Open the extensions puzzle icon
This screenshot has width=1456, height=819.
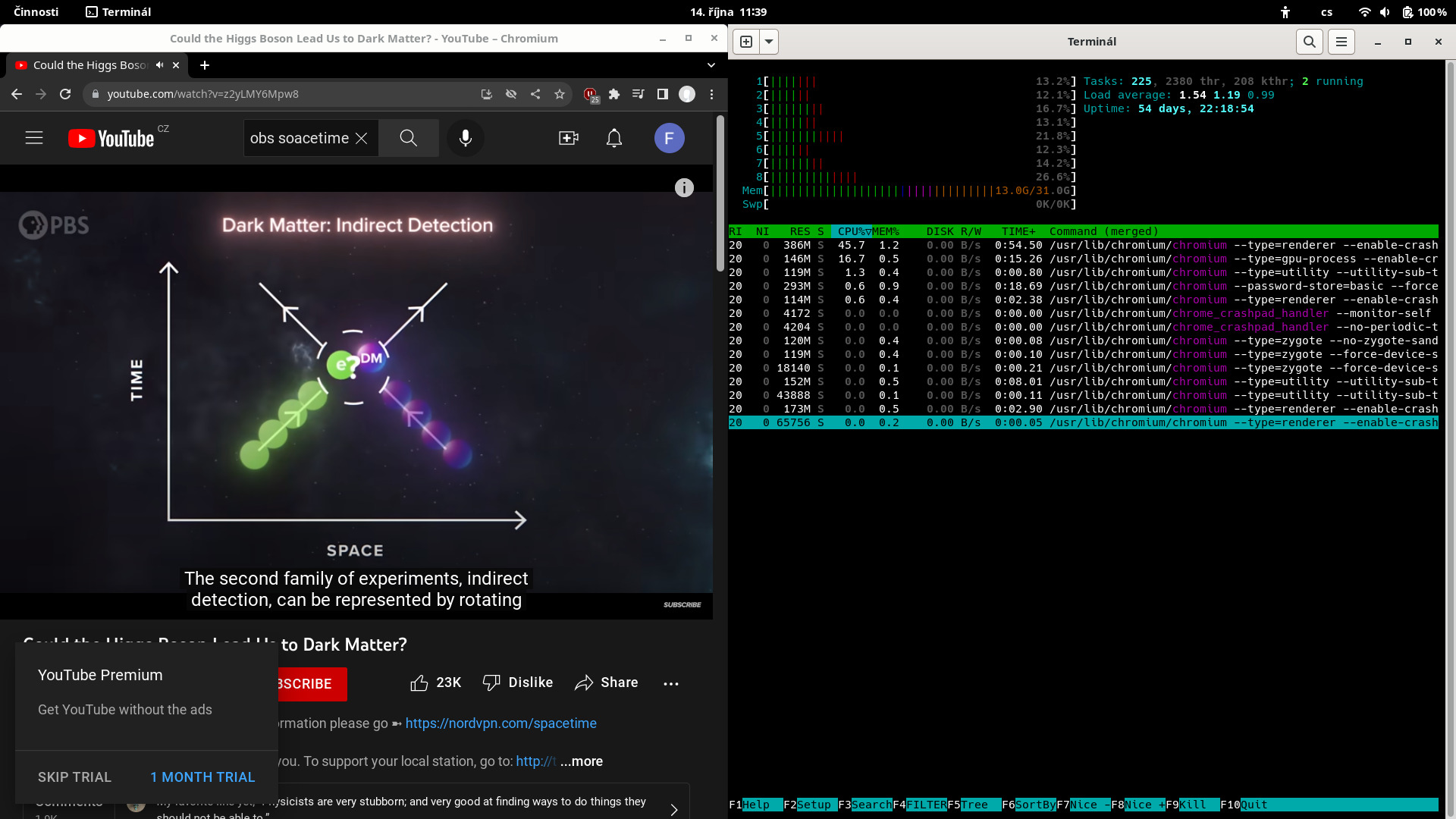click(614, 94)
